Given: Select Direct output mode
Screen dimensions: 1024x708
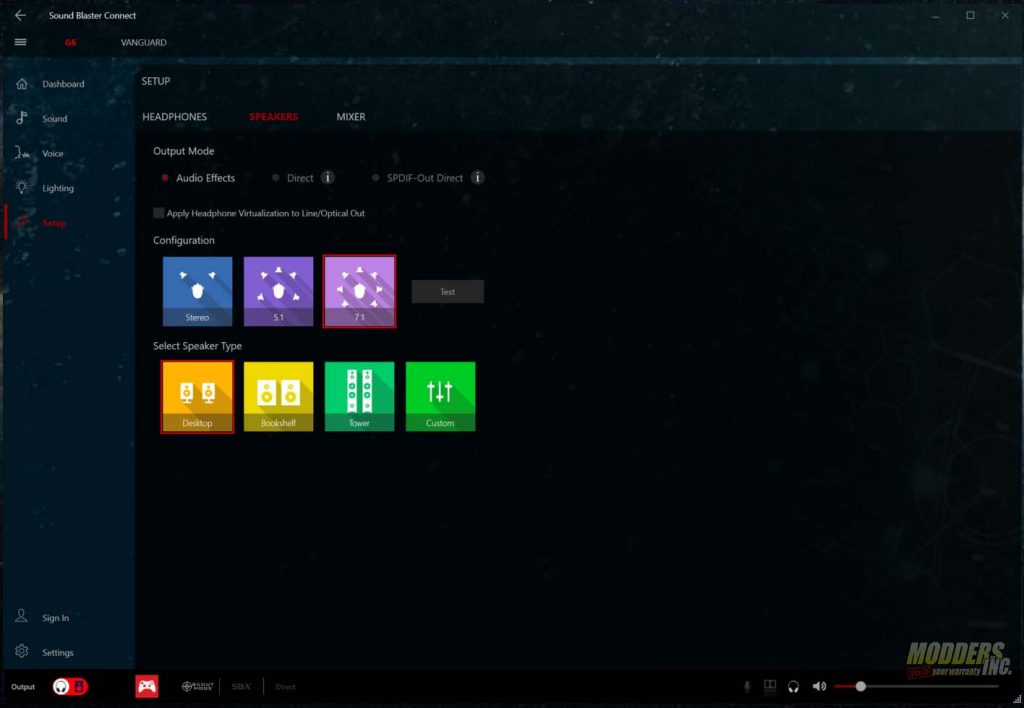Looking at the screenshot, I should [x=293, y=178].
